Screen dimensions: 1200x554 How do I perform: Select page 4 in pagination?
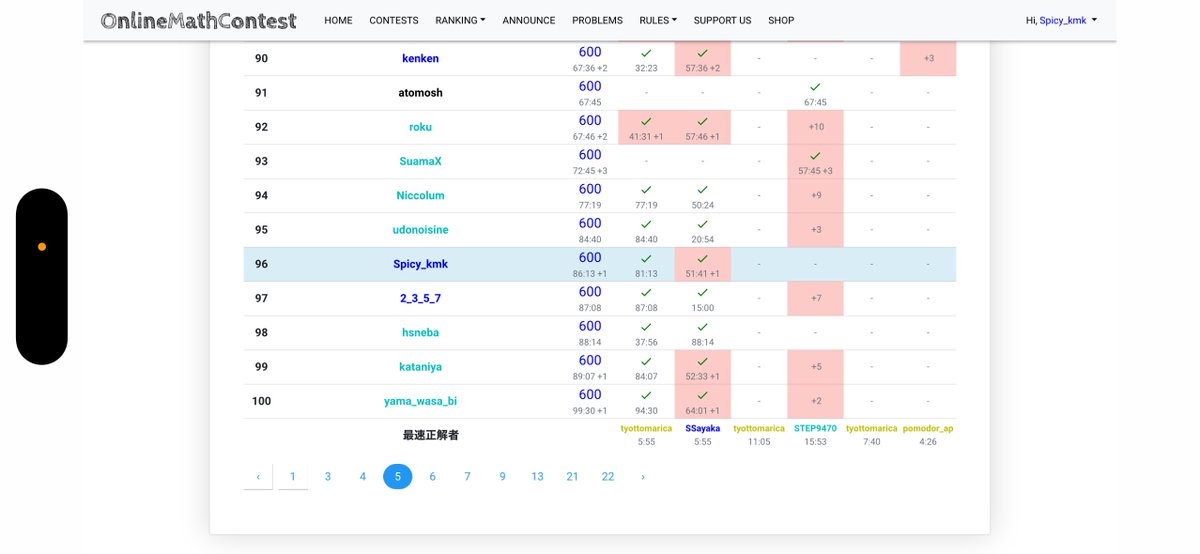tap(363, 477)
